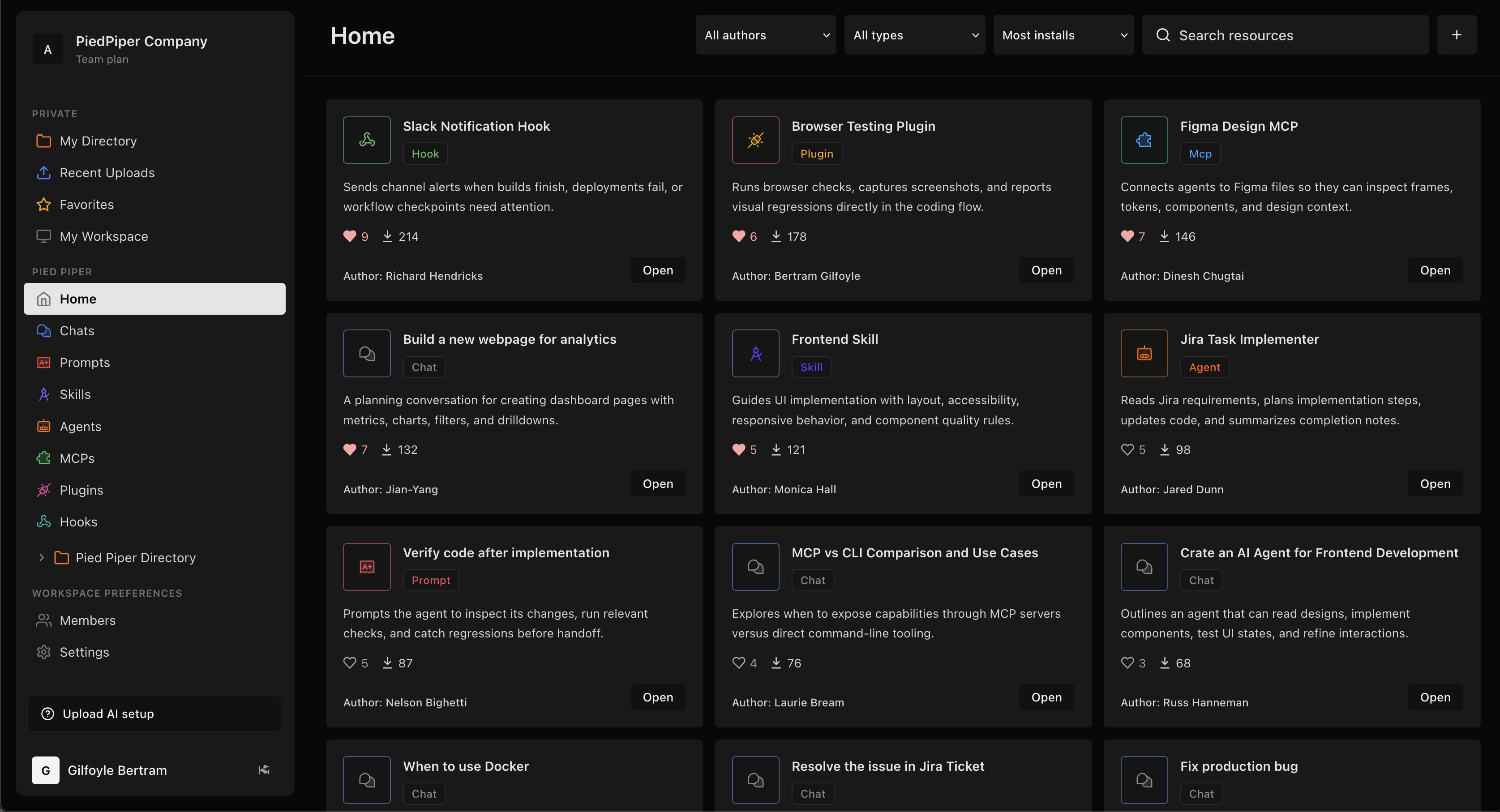Open the All authors dropdown
Viewport: 1500px width, 812px height.
[x=766, y=35]
